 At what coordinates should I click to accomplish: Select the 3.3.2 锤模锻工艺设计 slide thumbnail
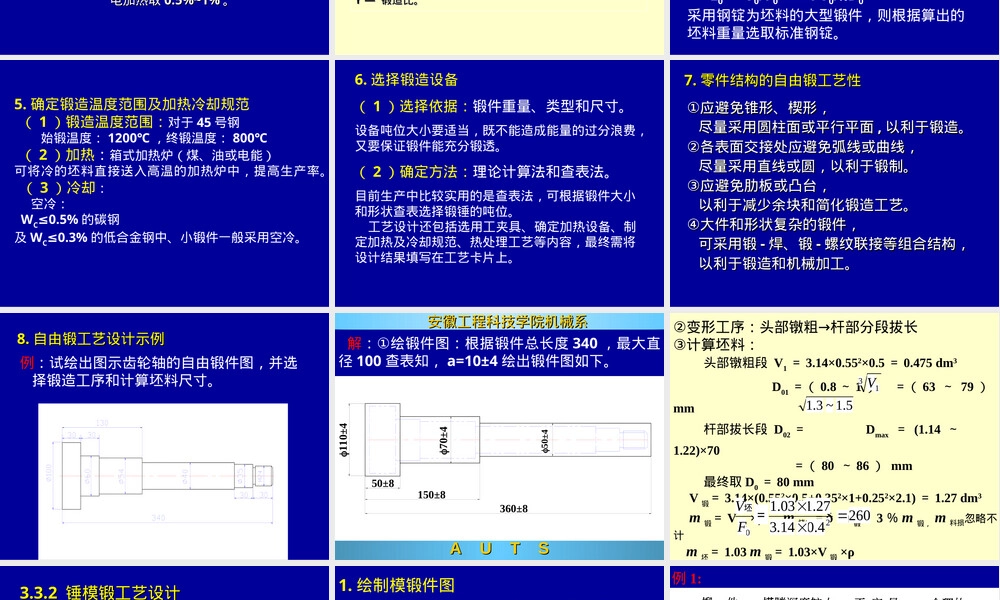(164, 583)
